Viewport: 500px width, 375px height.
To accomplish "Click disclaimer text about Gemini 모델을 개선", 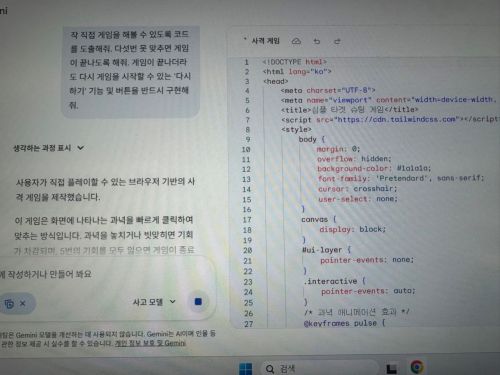I will pyautogui.click(x=108, y=338).
